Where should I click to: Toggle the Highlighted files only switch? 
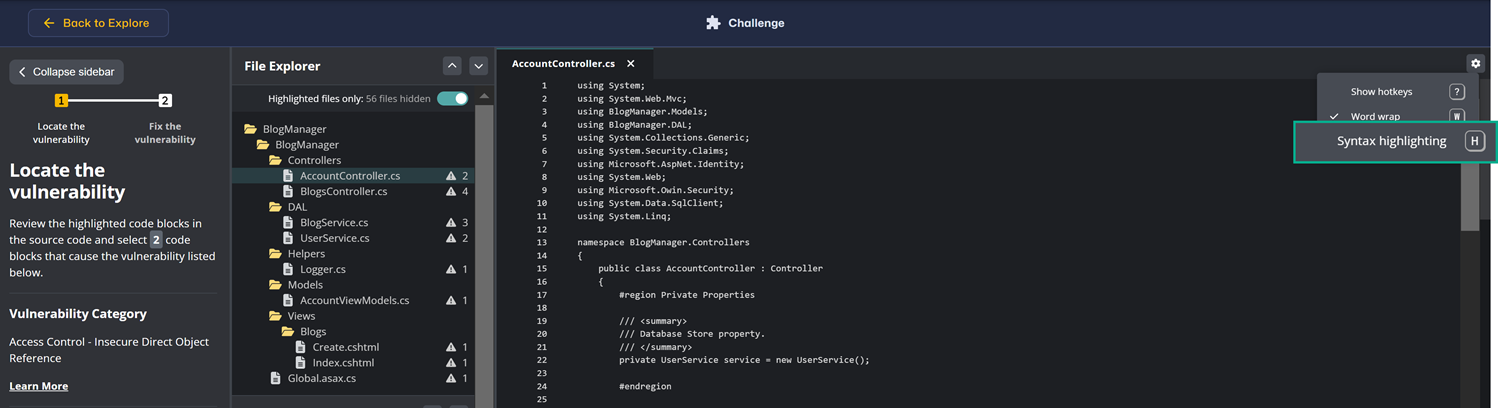[453, 99]
